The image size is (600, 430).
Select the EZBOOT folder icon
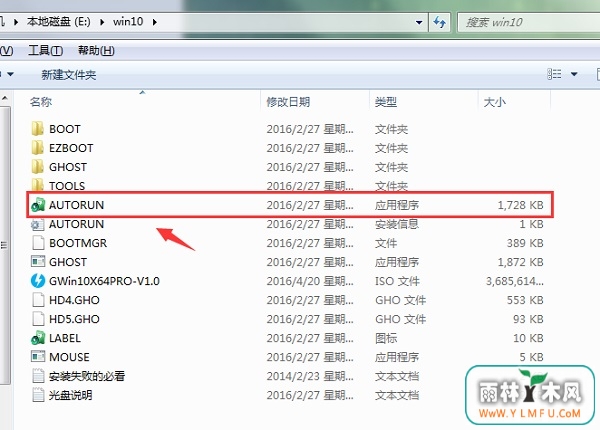[x=38, y=148]
